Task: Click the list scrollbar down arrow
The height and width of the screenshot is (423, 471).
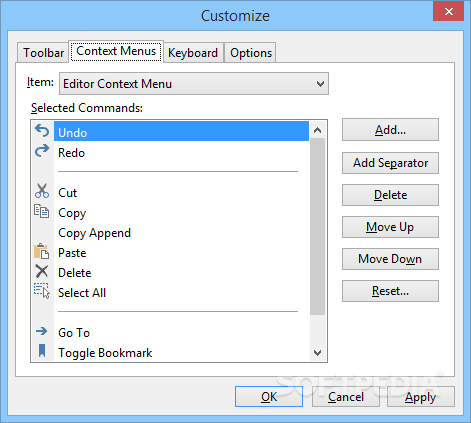Action: tap(318, 352)
